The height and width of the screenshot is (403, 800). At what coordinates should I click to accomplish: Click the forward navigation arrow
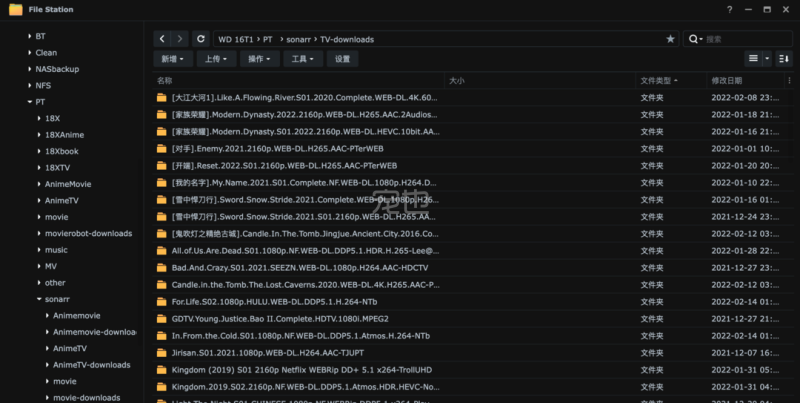tap(180, 39)
